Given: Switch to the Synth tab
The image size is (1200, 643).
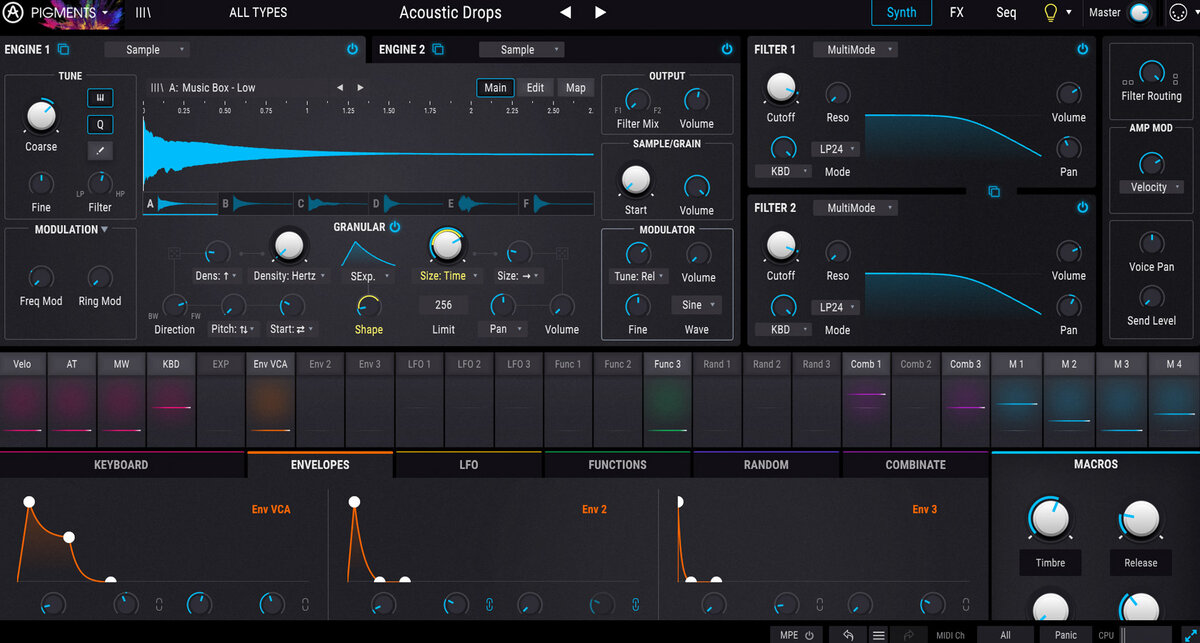Looking at the screenshot, I should click(x=901, y=13).
